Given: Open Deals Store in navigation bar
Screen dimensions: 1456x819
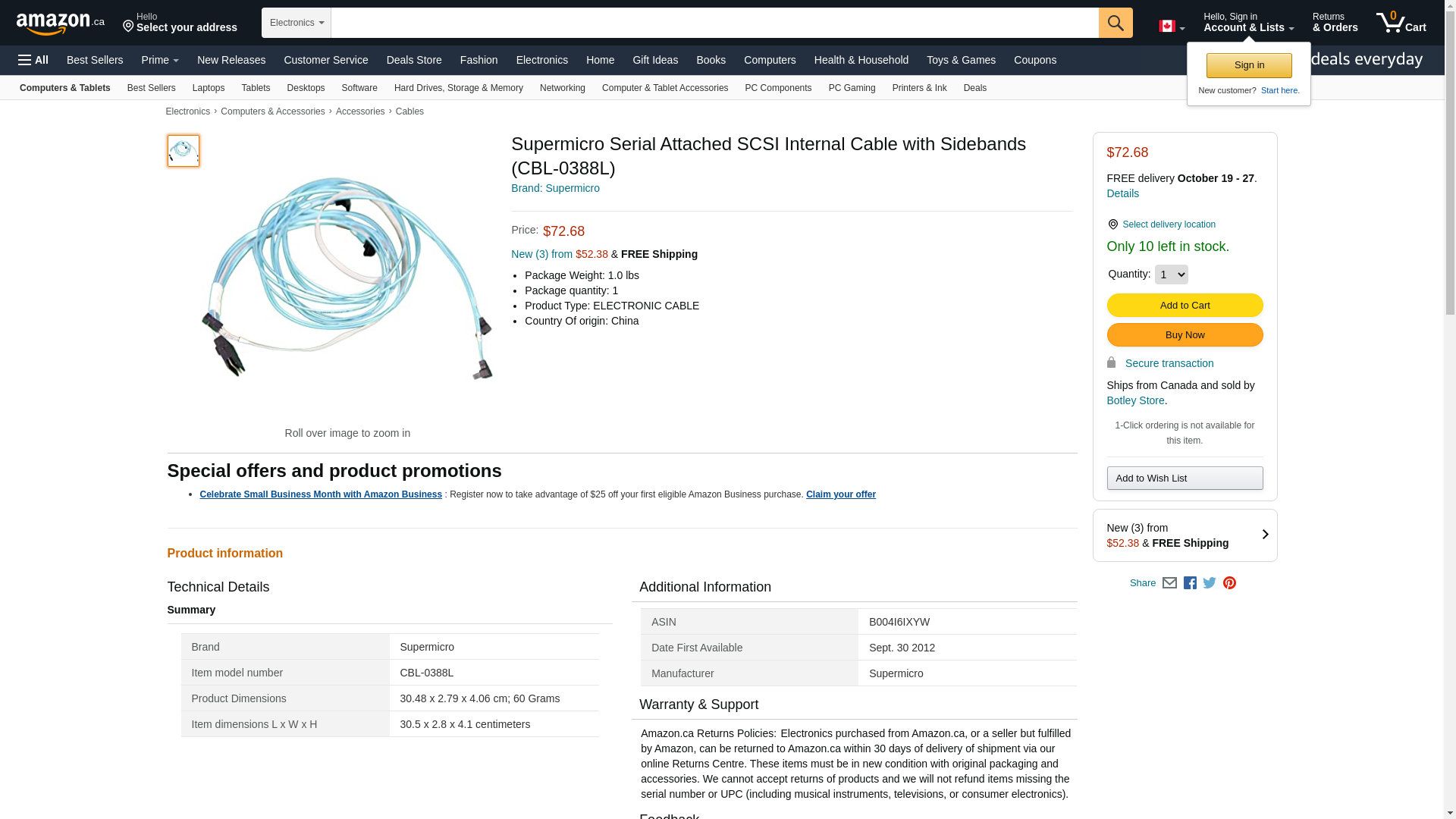Looking at the screenshot, I should point(413,60).
